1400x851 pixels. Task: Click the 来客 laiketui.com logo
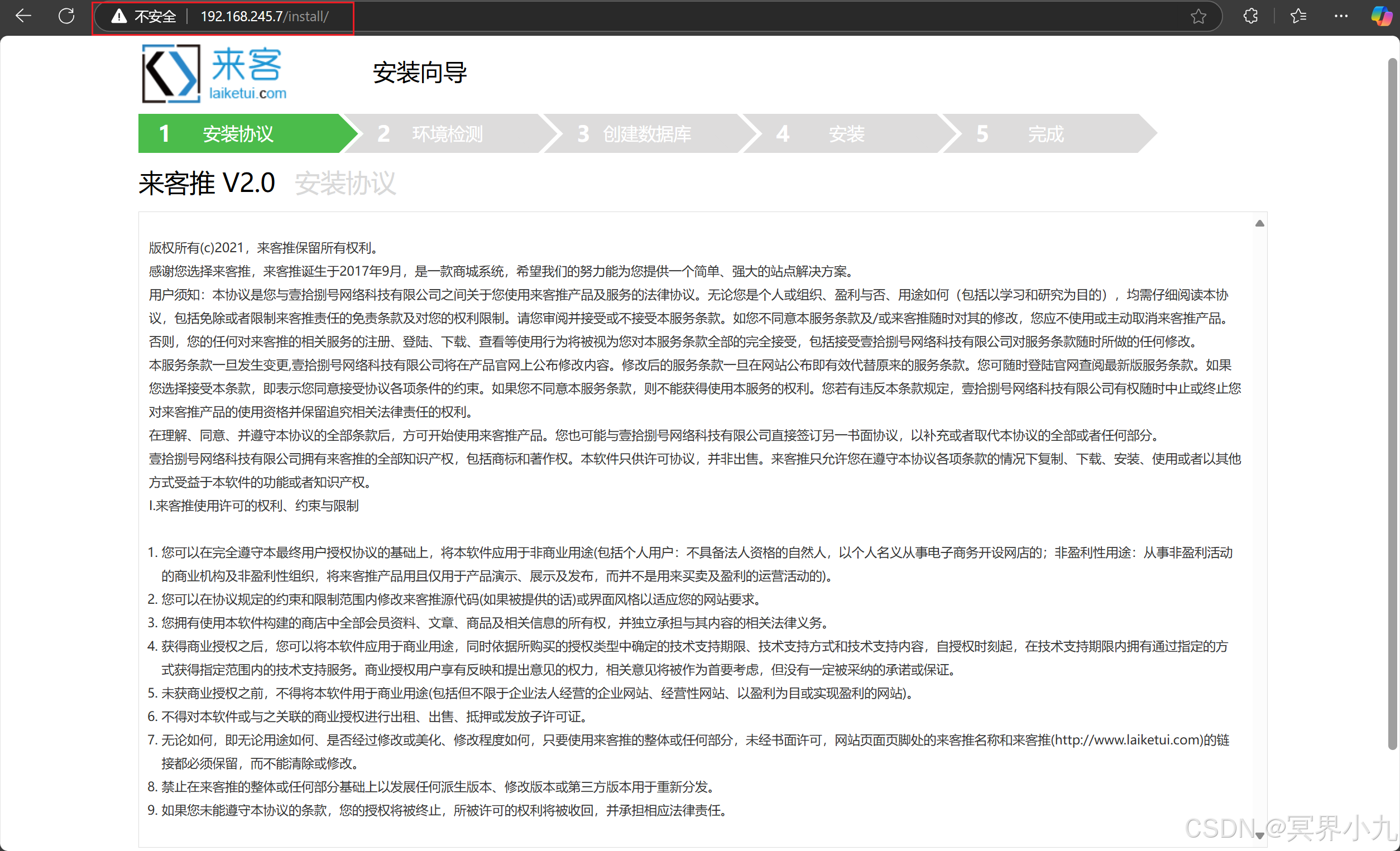[214, 74]
